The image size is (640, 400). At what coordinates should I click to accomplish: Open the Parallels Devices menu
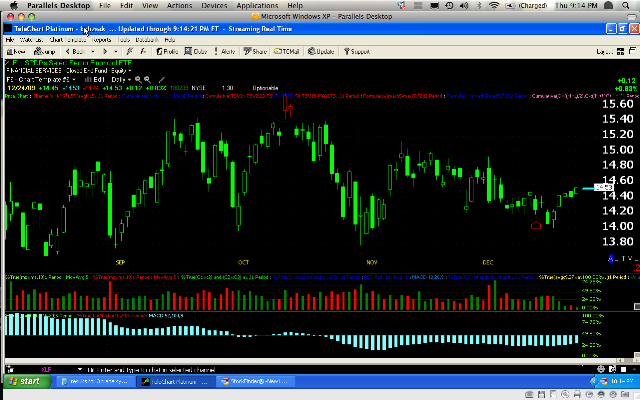tap(214, 5)
